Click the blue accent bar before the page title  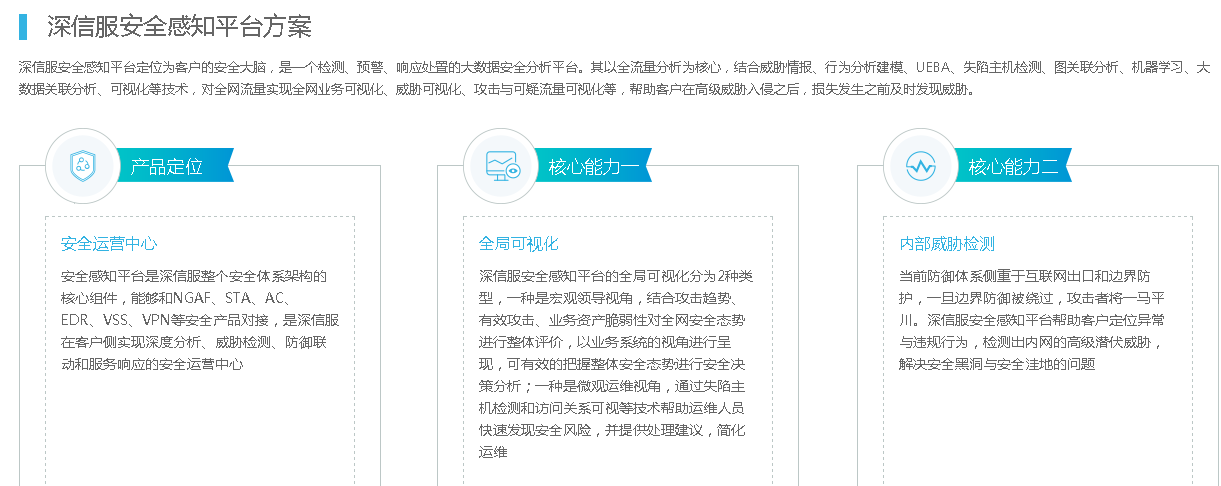click(23, 26)
